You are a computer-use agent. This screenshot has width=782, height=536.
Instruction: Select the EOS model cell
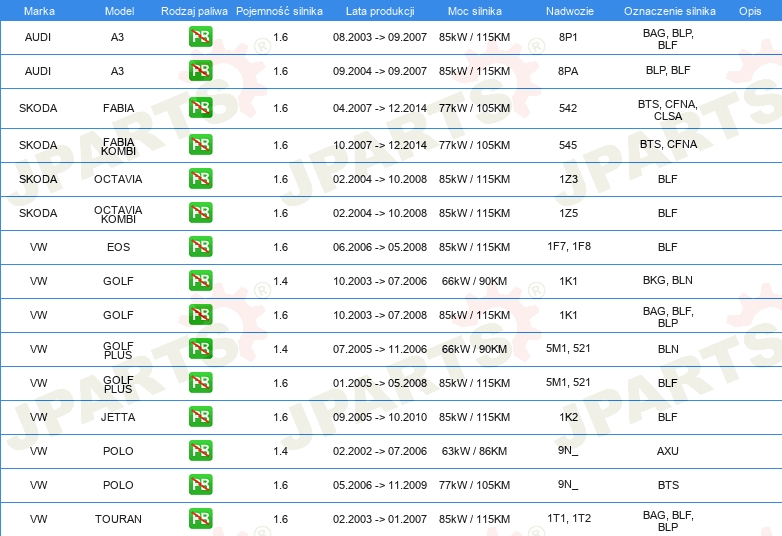[x=118, y=247]
